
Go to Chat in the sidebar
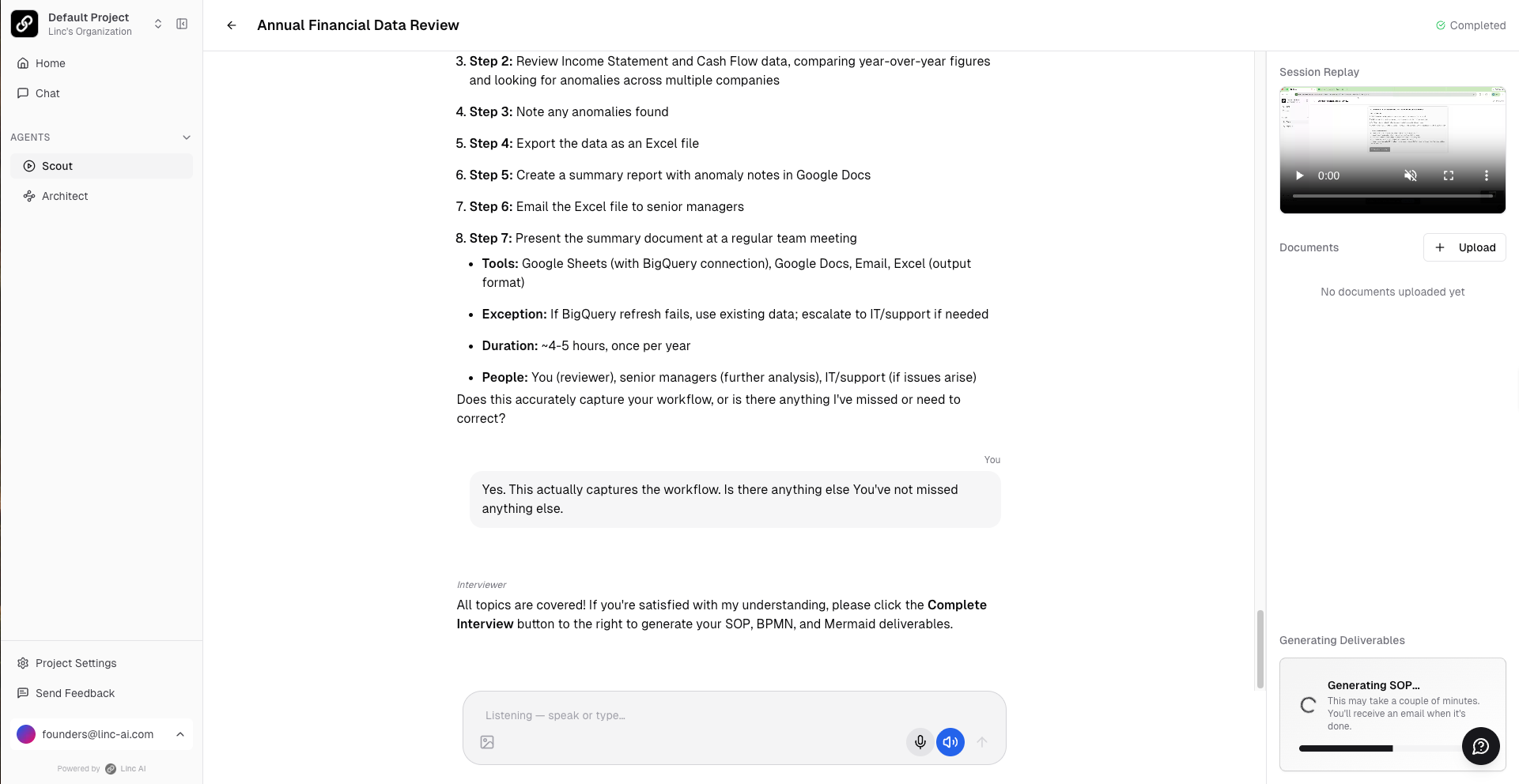47,93
